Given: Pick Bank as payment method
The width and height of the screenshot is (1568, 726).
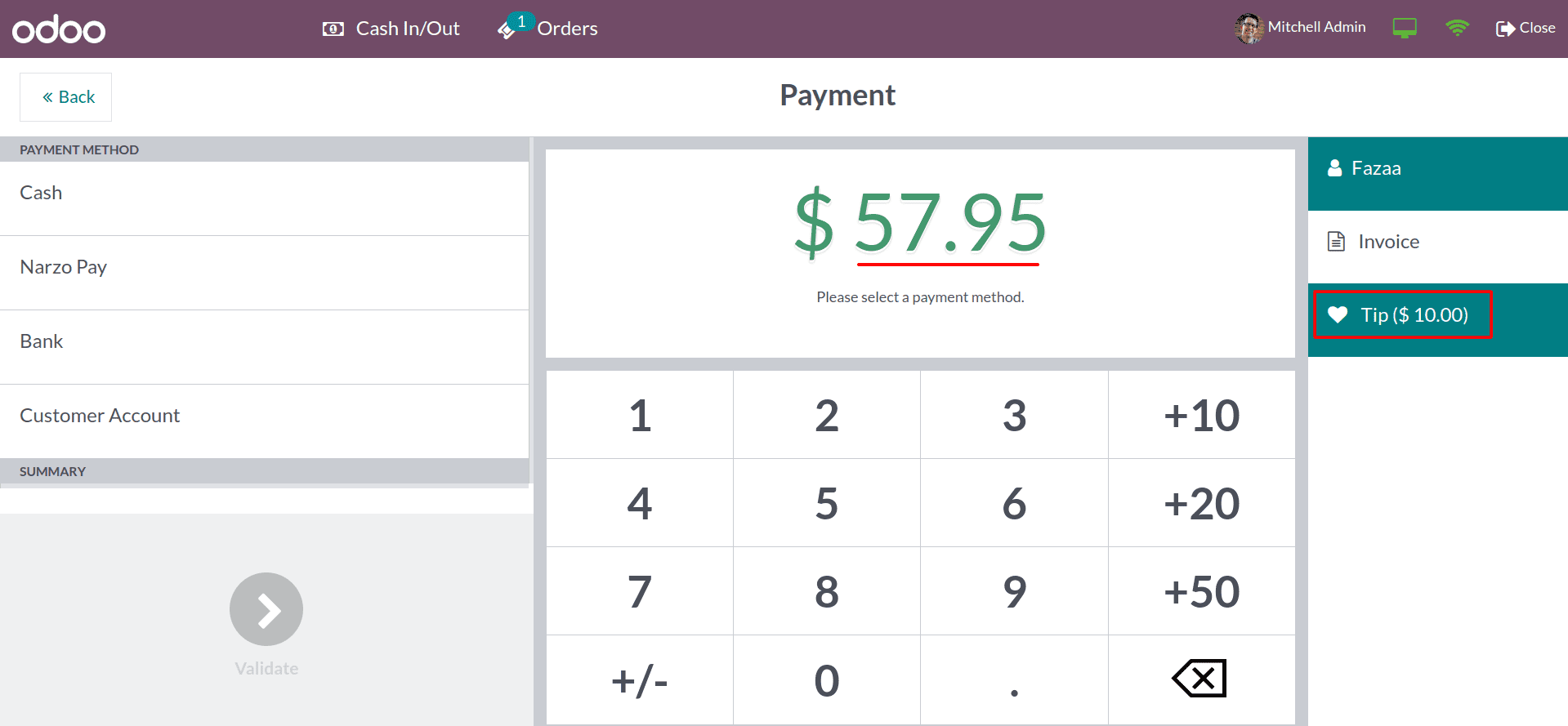Looking at the screenshot, I should tap(264, 342).
